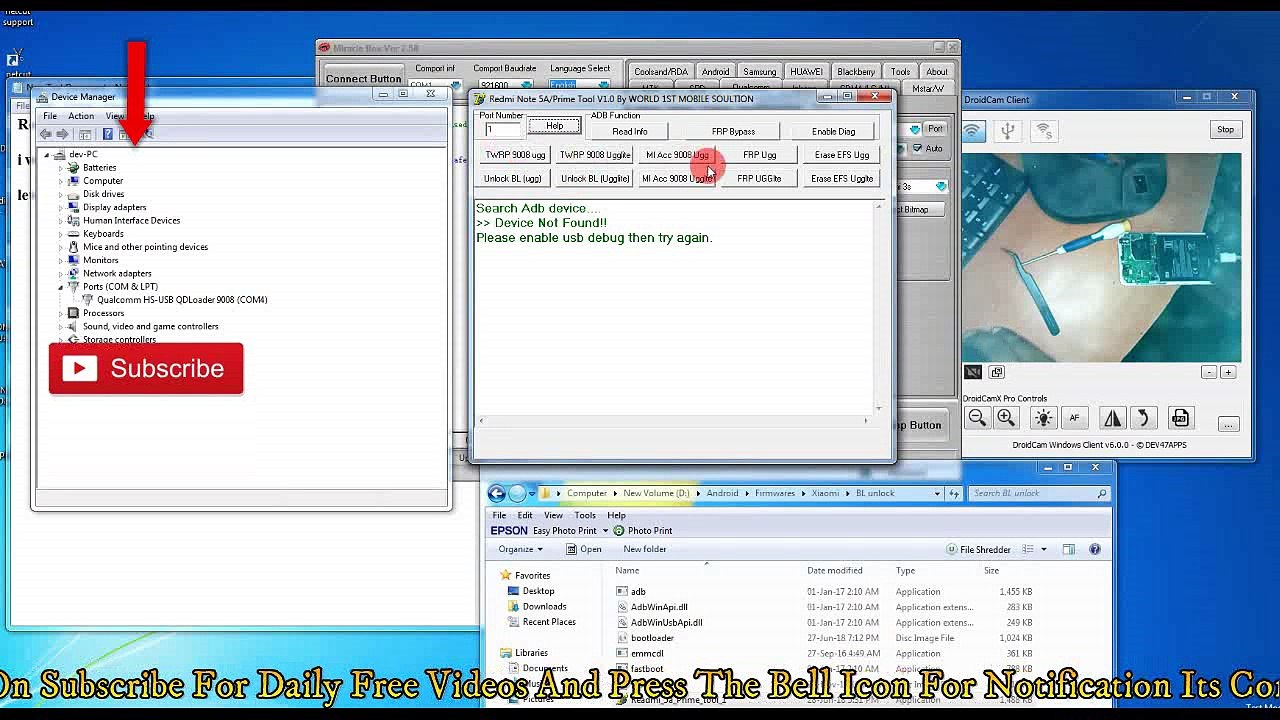Zoom in the DroidCam camera
This screenshot has height=720, width=1280.
point(1006,419)
